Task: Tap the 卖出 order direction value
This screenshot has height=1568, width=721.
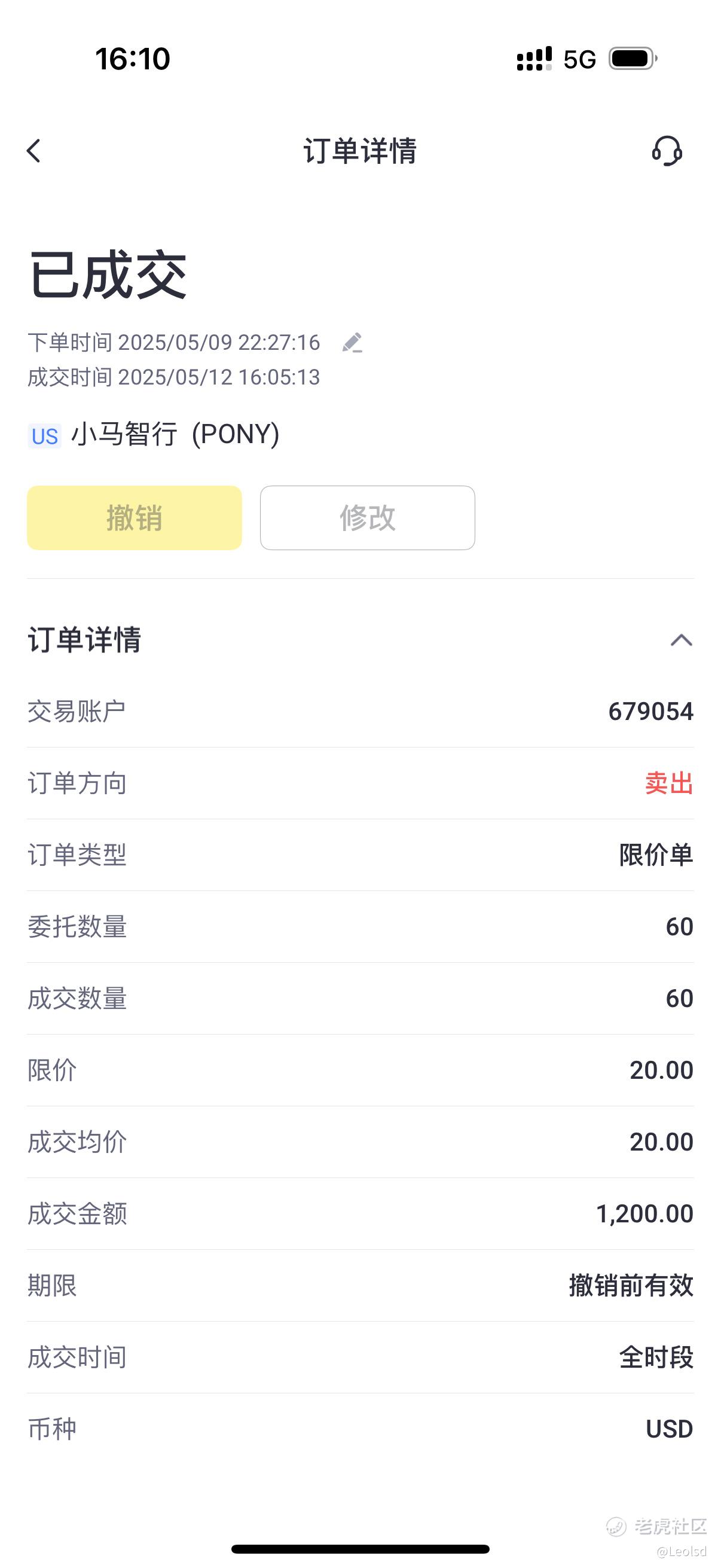Action: click(668, 783)
